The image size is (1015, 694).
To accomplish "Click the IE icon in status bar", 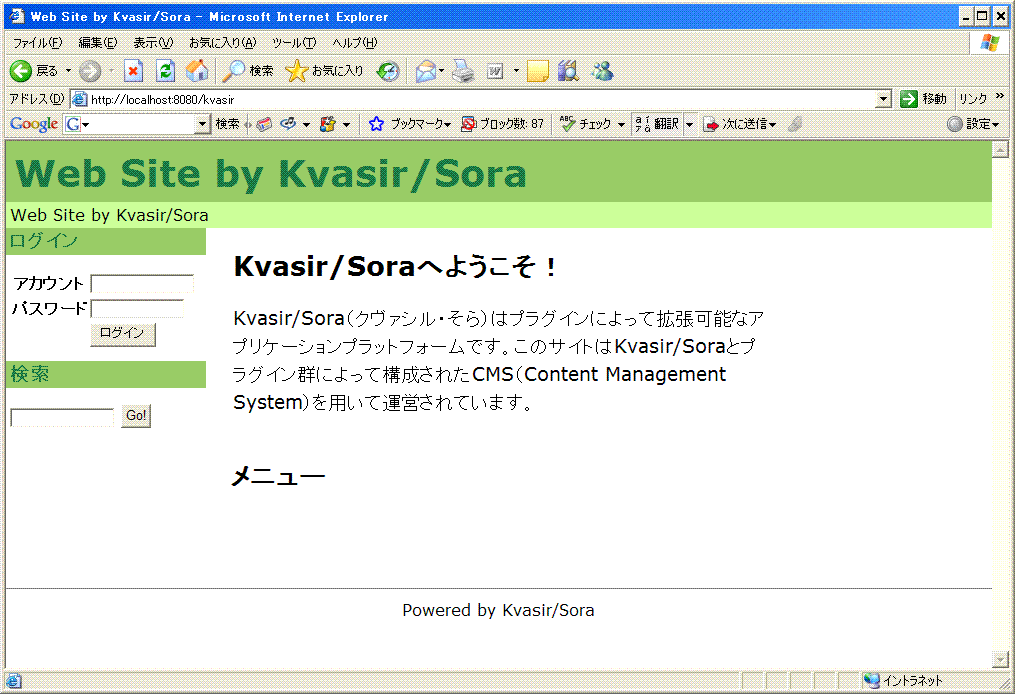I will point(13,681).
